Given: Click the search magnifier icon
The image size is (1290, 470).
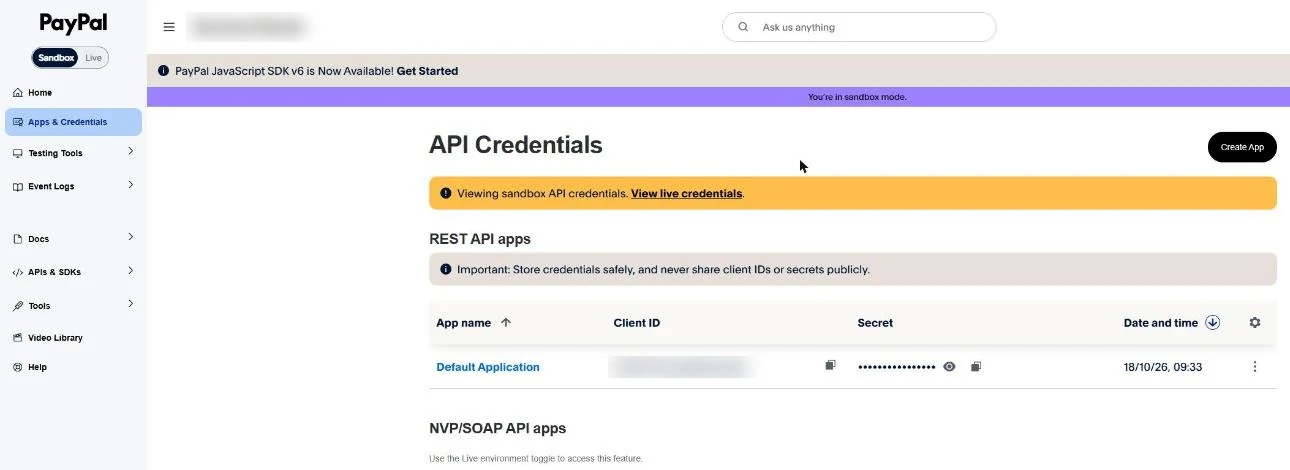Looking at the screenshot, I should [x=743, y=27].
